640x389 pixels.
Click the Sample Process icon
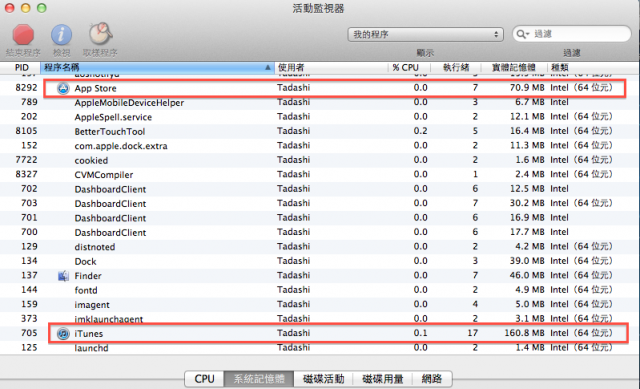coord(100,33)
